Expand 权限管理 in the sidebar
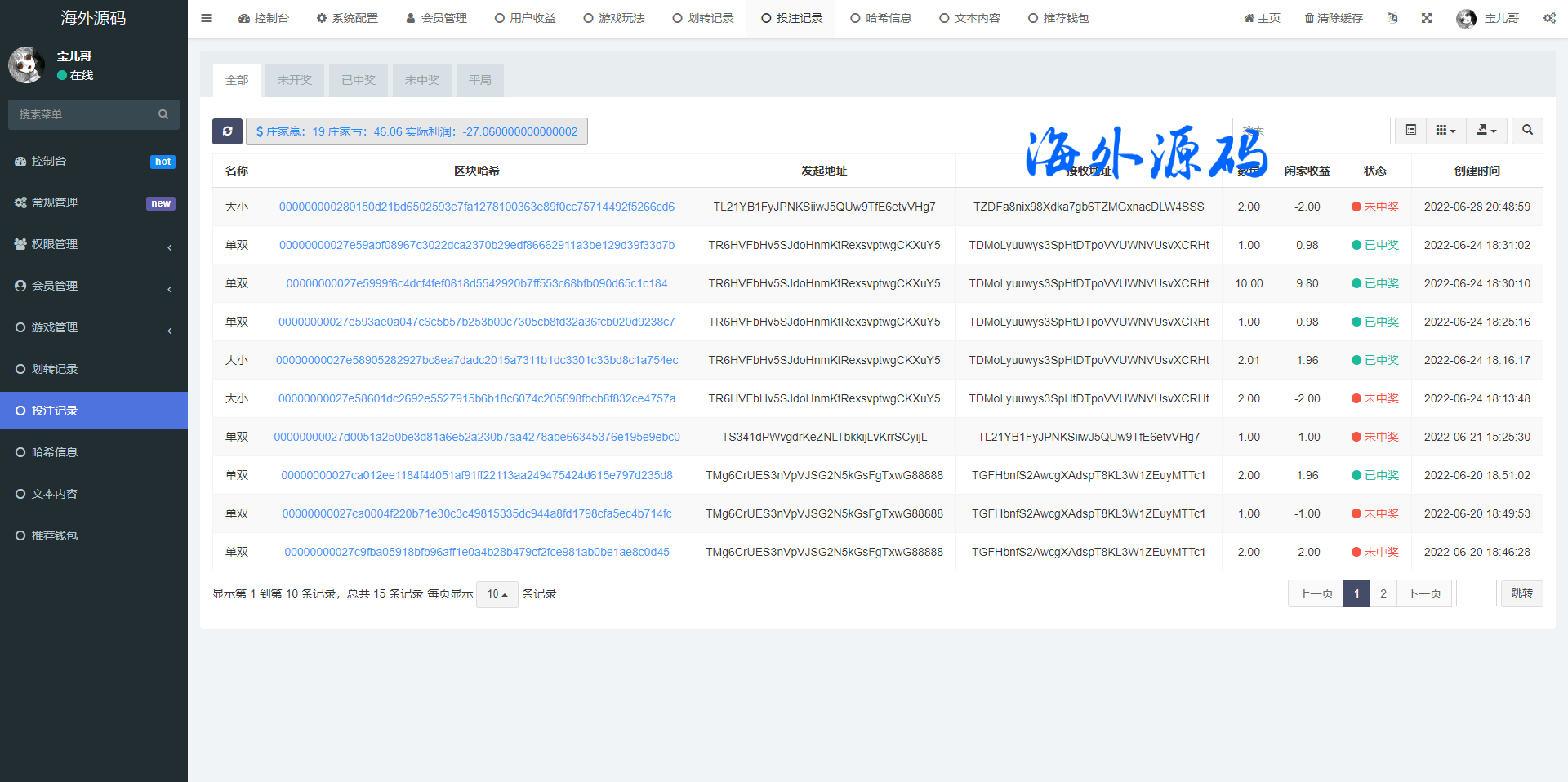 pos(94,244)
